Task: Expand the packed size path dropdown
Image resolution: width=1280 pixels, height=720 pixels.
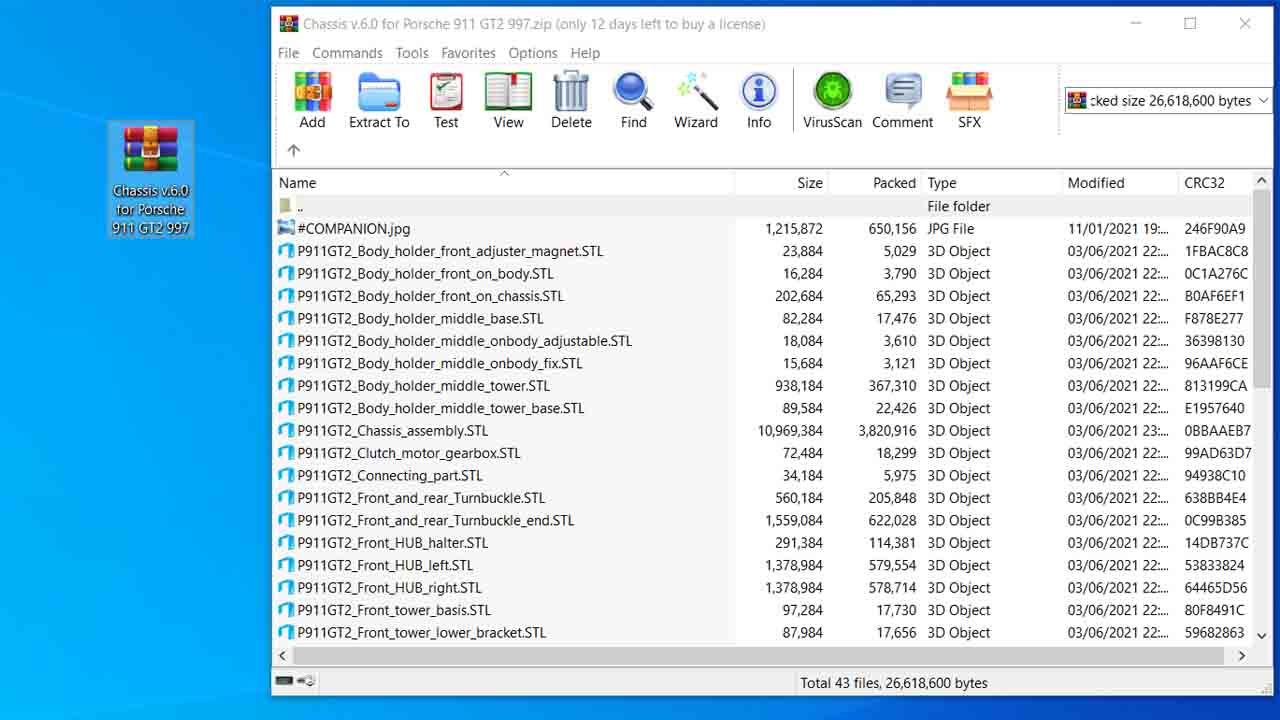Action: click(1263, 100)
